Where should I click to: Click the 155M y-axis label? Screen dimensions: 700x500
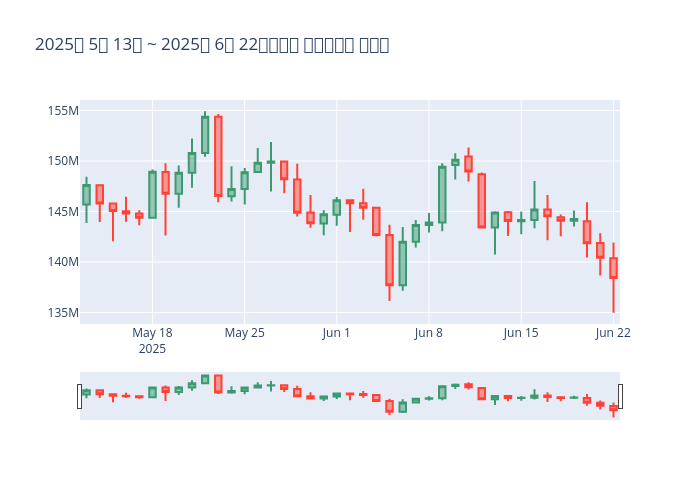(63, 111)
